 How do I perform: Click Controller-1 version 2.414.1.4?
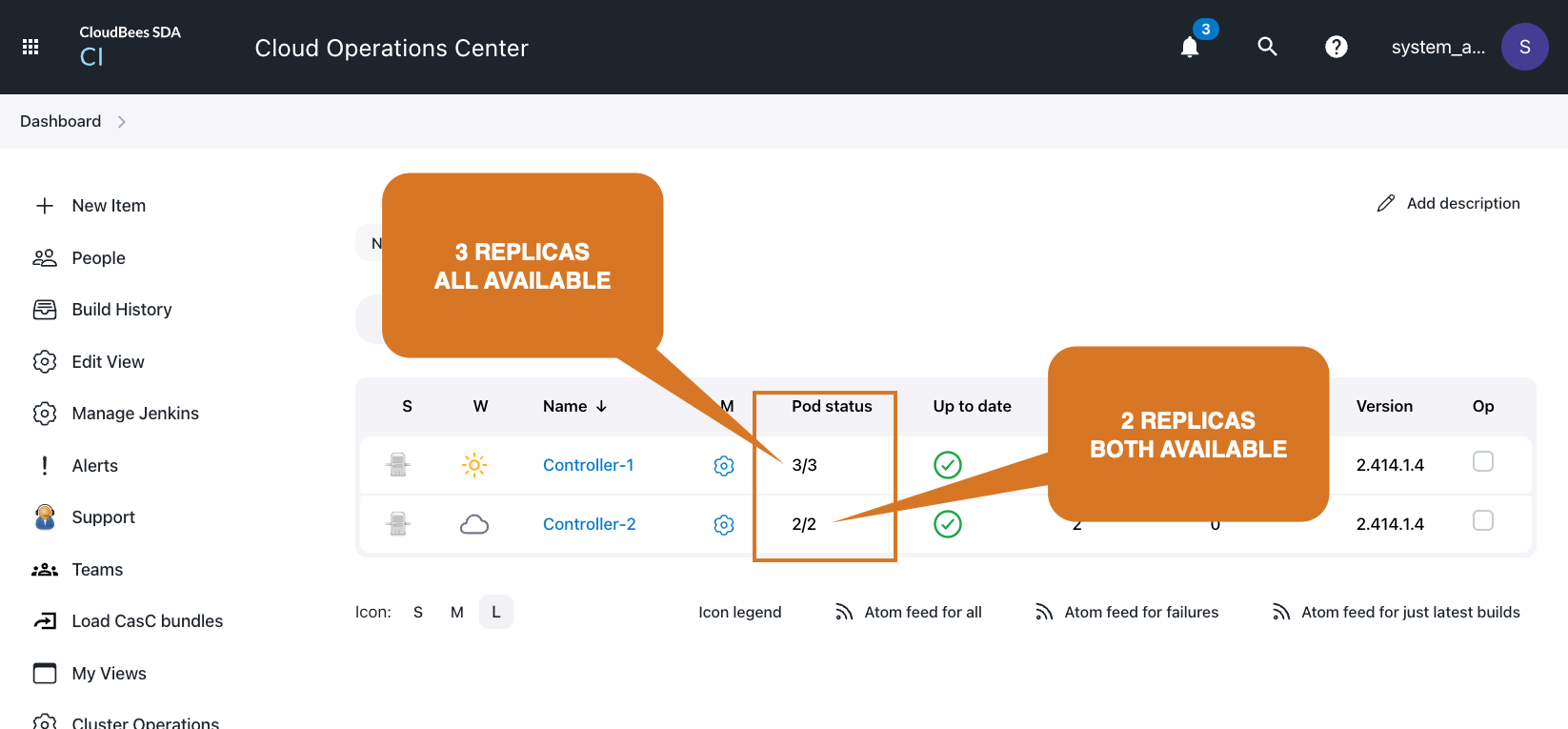click(1390, 465)
